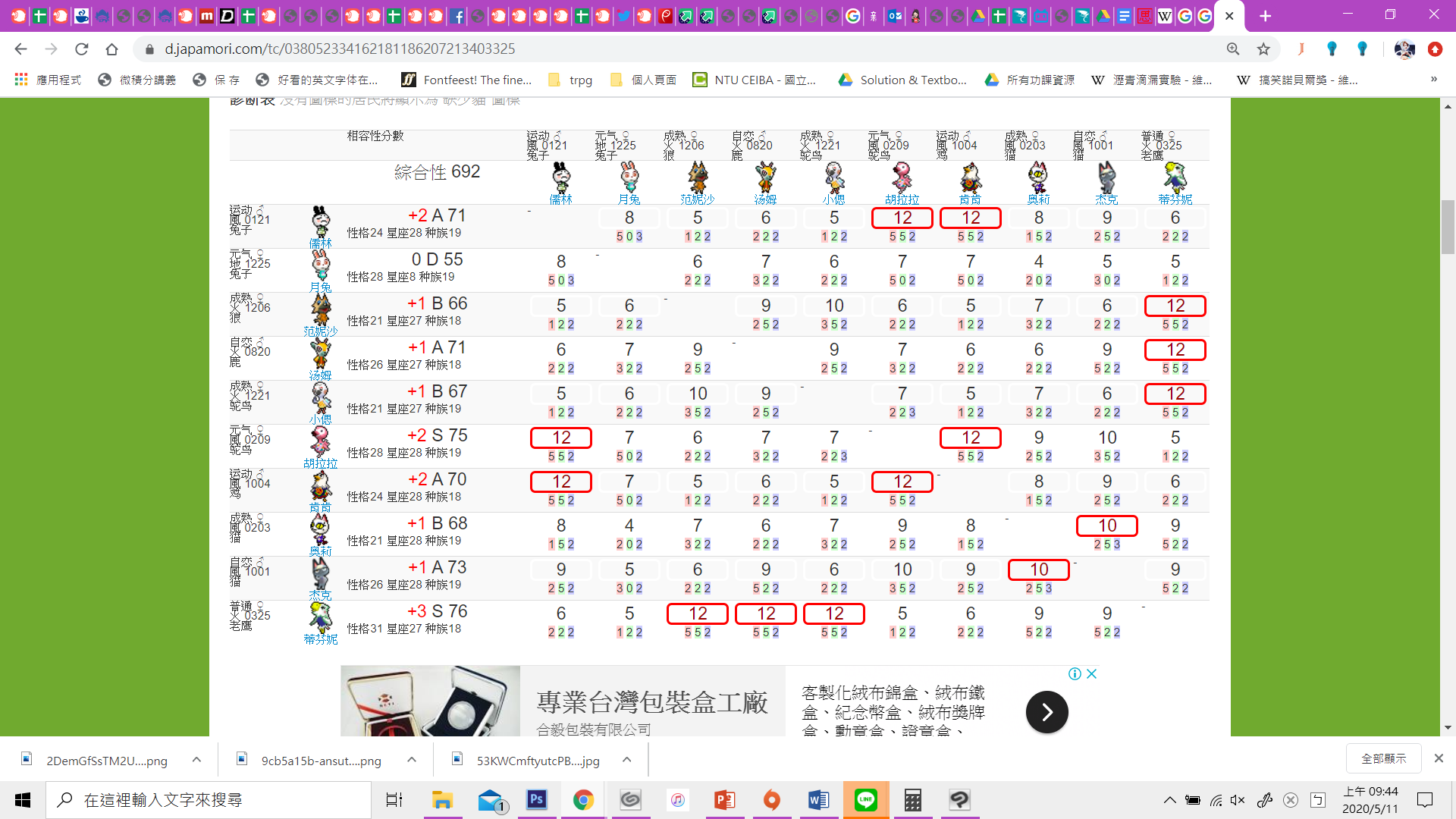Expand options for 2DemGfSsTM2U png download
The width and height of the screenshot is (1456, 819).
tap(196, 760)
